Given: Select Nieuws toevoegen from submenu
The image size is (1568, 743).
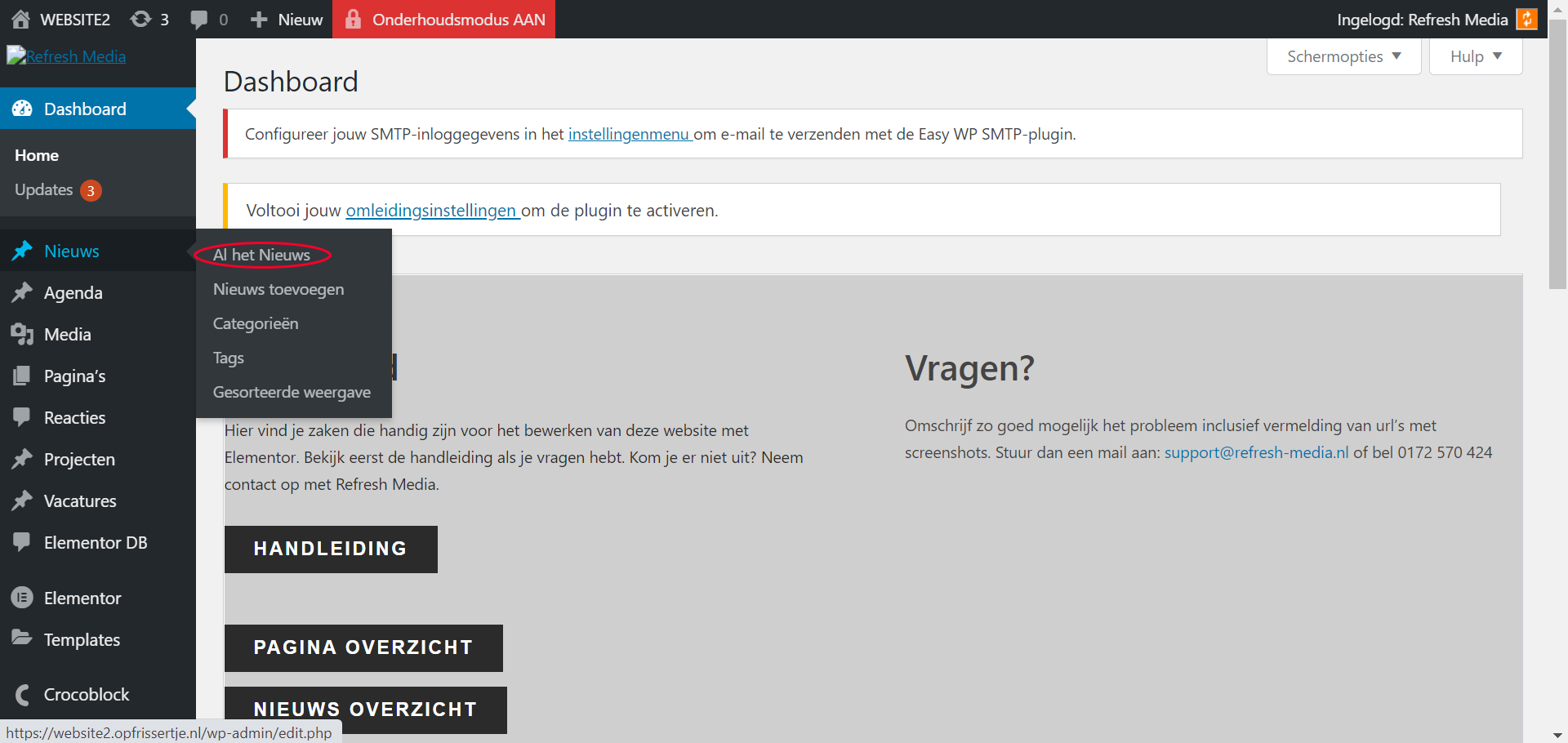Looking at the screenshot, I should click(x=278, y=289).
